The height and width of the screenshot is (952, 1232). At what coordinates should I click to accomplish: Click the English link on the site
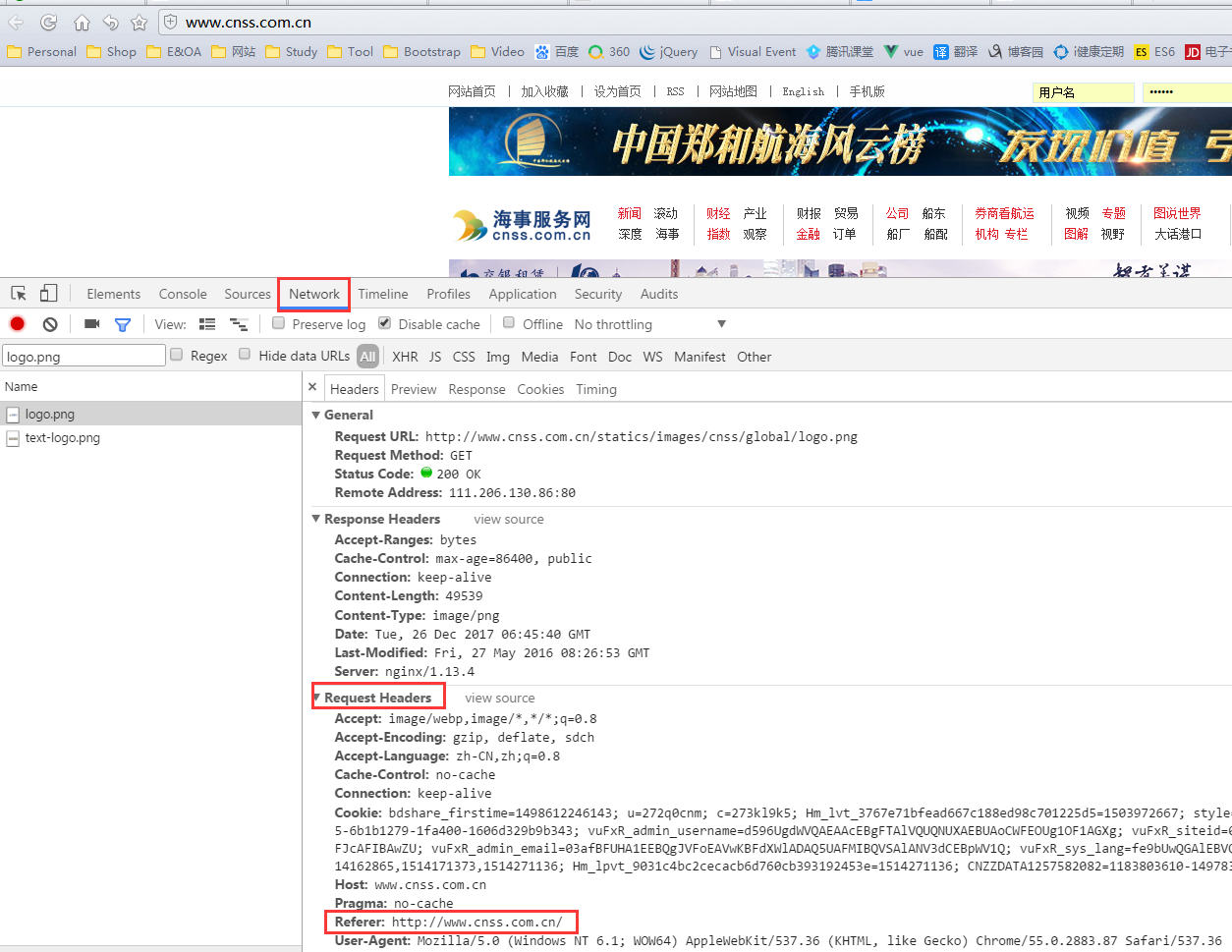[x=804, y=91]
